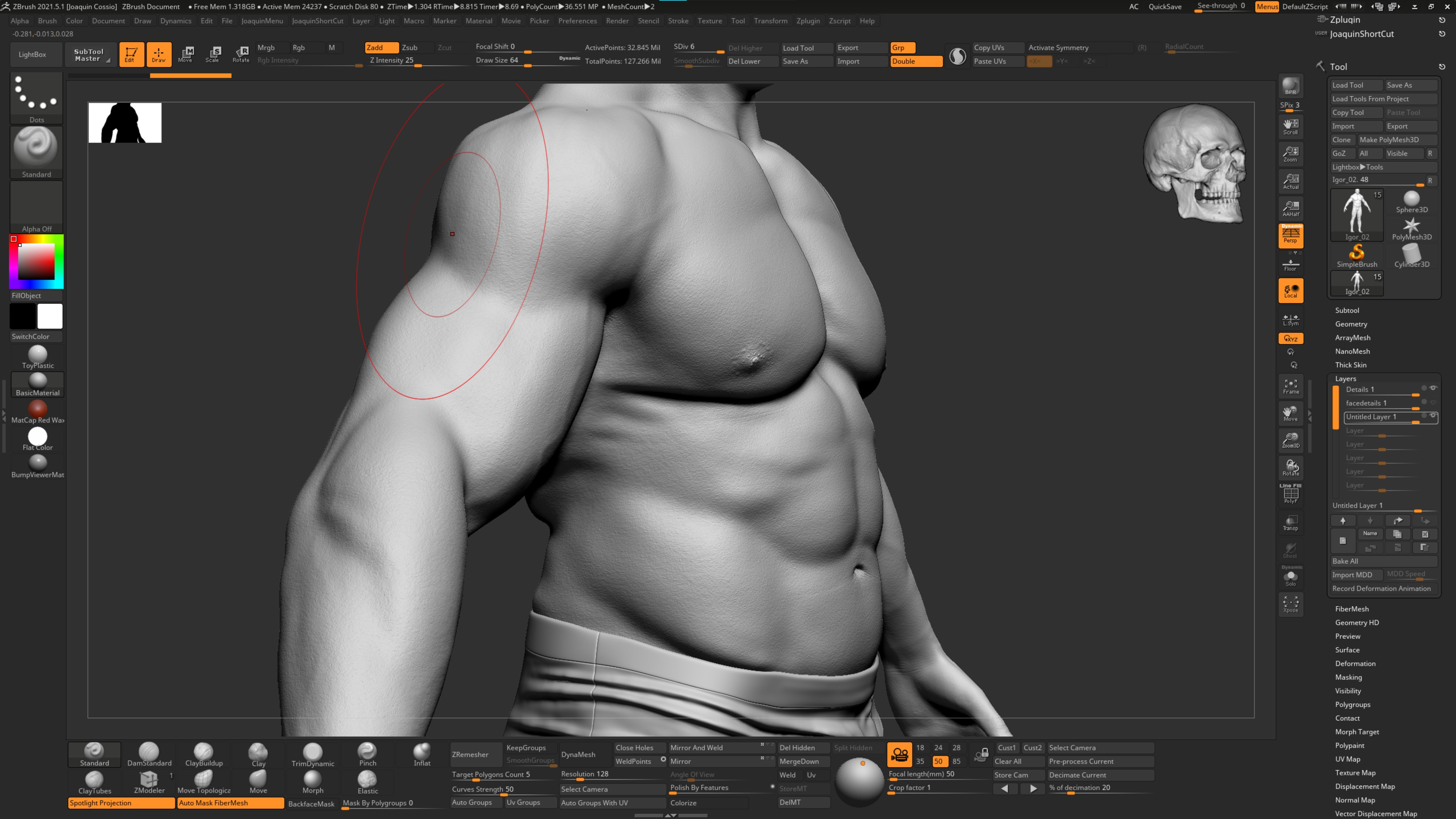This screenshot has height=819, width=1456.
Task: Toggle Local transformations
Action: (1290, 290)
